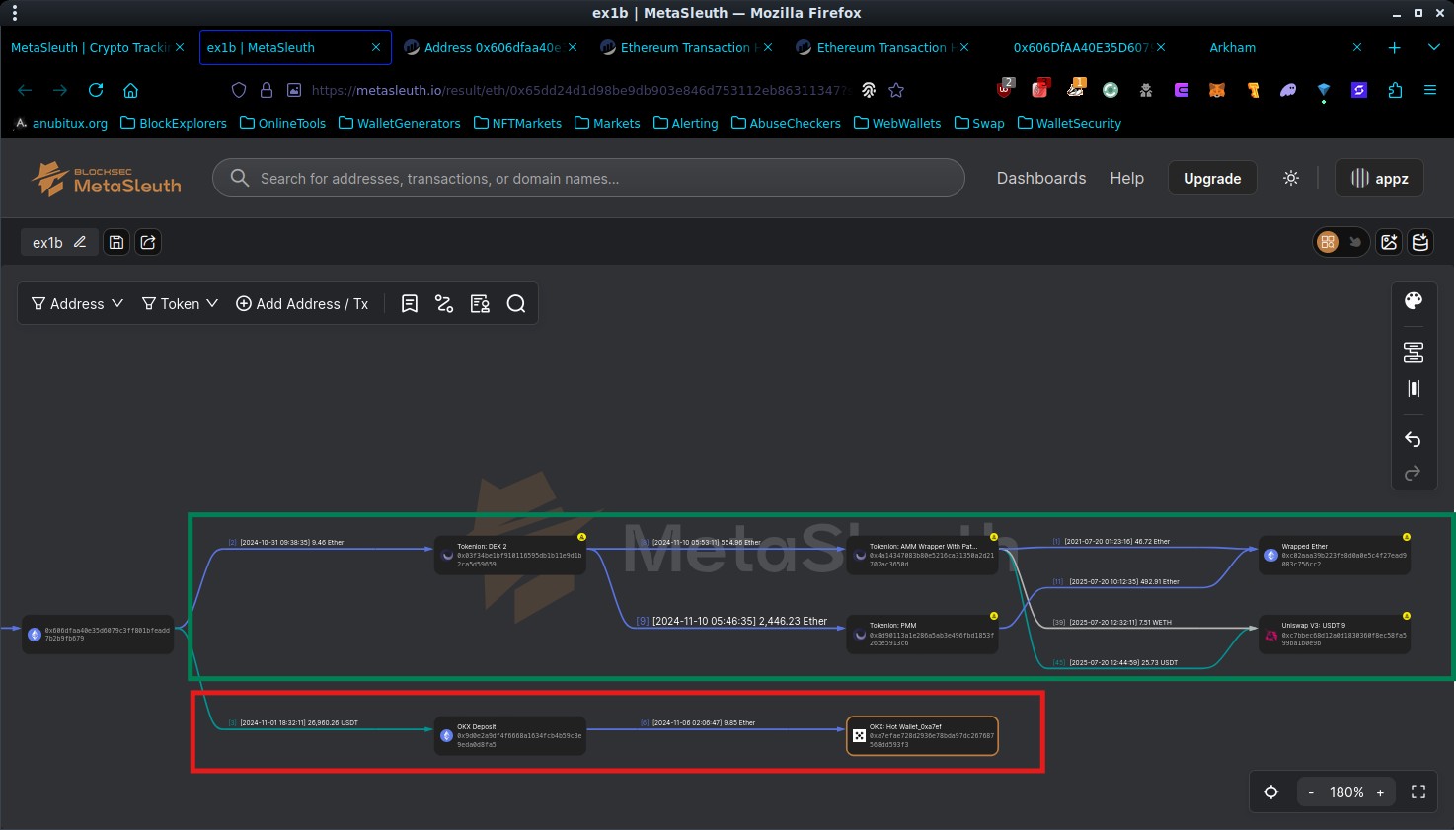The image size is (1456, 830).
Task: Expand the Address filter dropdown
Action: pyautogui.click(x=77, y=304)
